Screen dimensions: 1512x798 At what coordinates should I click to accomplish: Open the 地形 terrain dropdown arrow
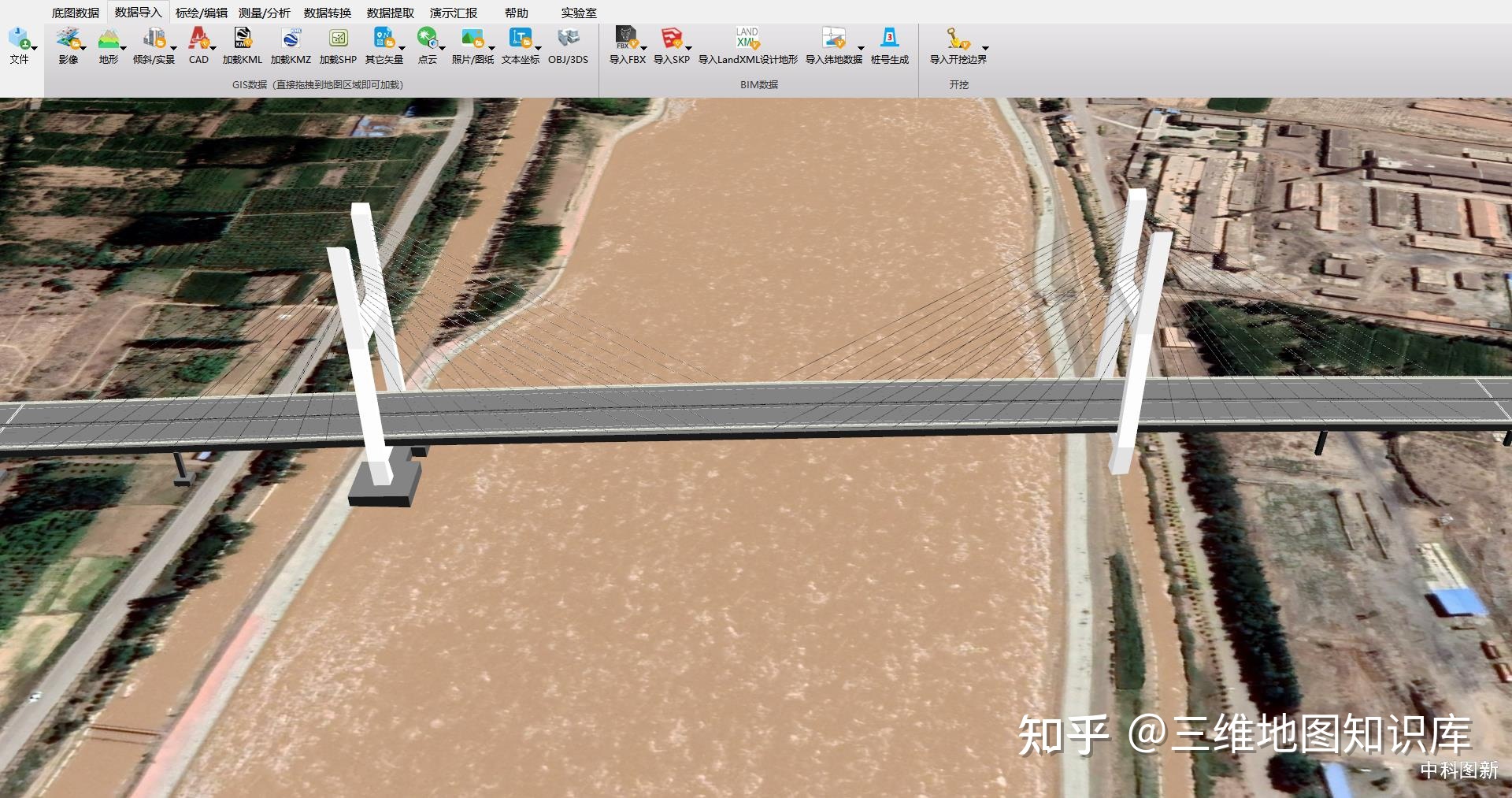click(124, 48)
